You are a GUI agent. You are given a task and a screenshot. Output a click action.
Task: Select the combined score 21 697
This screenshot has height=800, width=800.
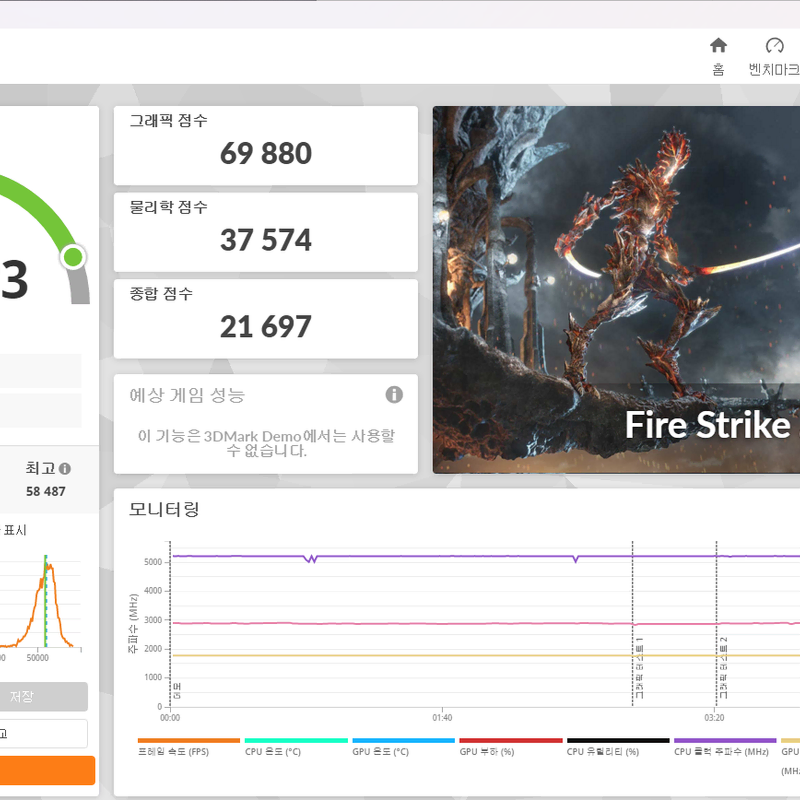point(266,327)
